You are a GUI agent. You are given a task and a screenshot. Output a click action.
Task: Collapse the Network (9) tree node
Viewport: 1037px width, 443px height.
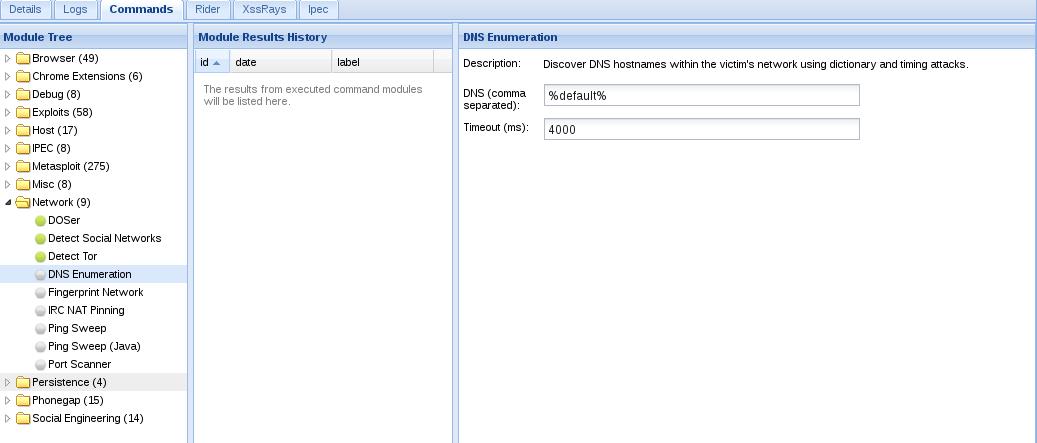coord(8,203)
